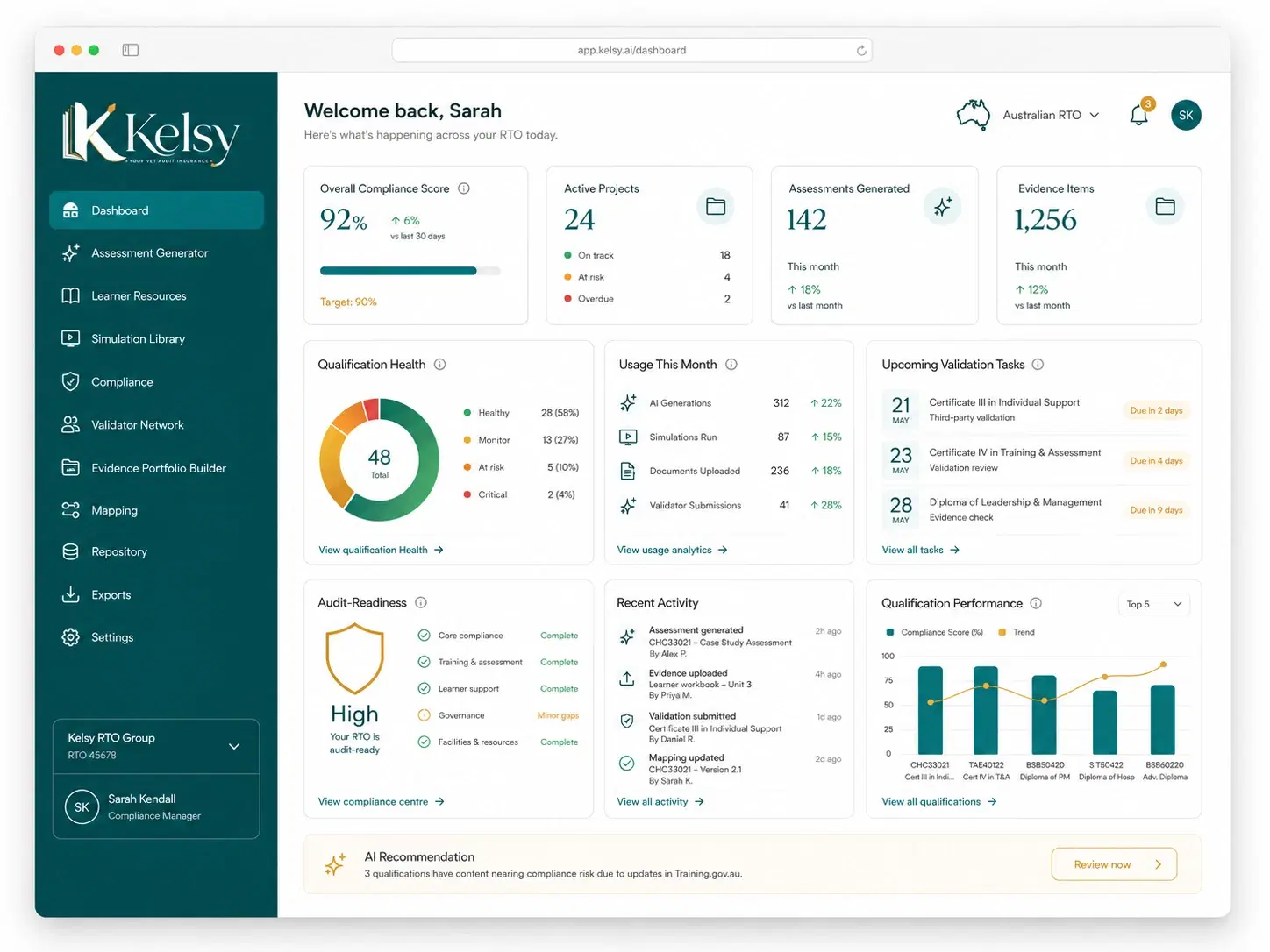Click the SK profile avatar at top right
The image size is (1270, 952).
(1186, 115)
